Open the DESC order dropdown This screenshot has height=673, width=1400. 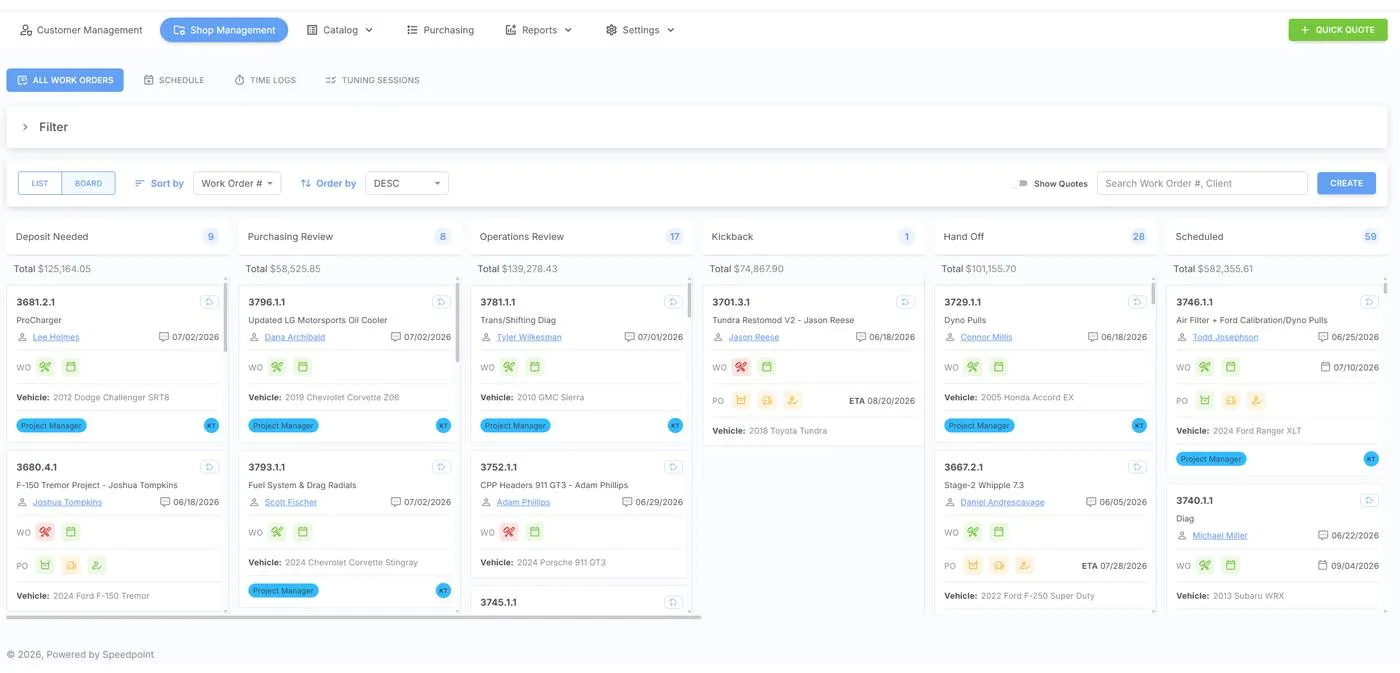tap(407, 183)
